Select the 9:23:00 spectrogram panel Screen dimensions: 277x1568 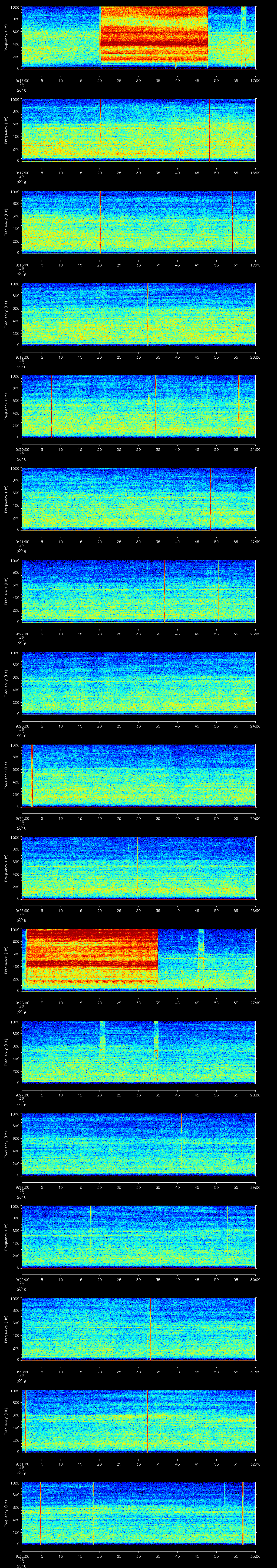pyautogui.click(x=138, y=683)
